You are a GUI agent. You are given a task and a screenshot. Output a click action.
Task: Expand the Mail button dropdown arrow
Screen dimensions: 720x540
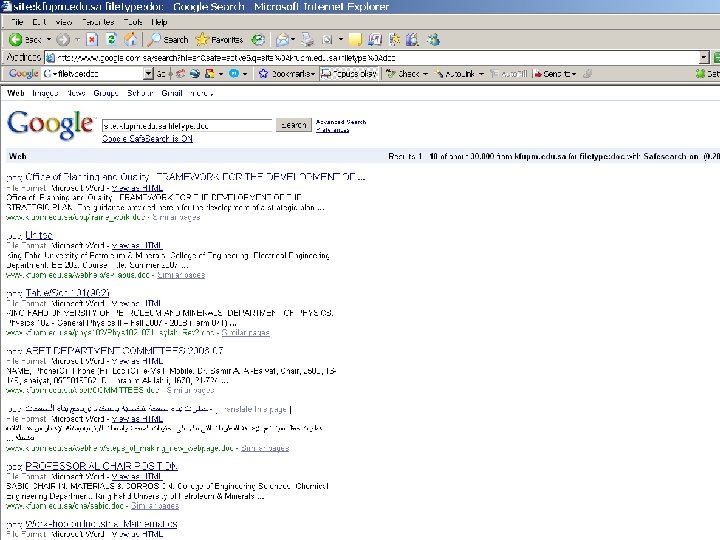[x=292, y=40]
